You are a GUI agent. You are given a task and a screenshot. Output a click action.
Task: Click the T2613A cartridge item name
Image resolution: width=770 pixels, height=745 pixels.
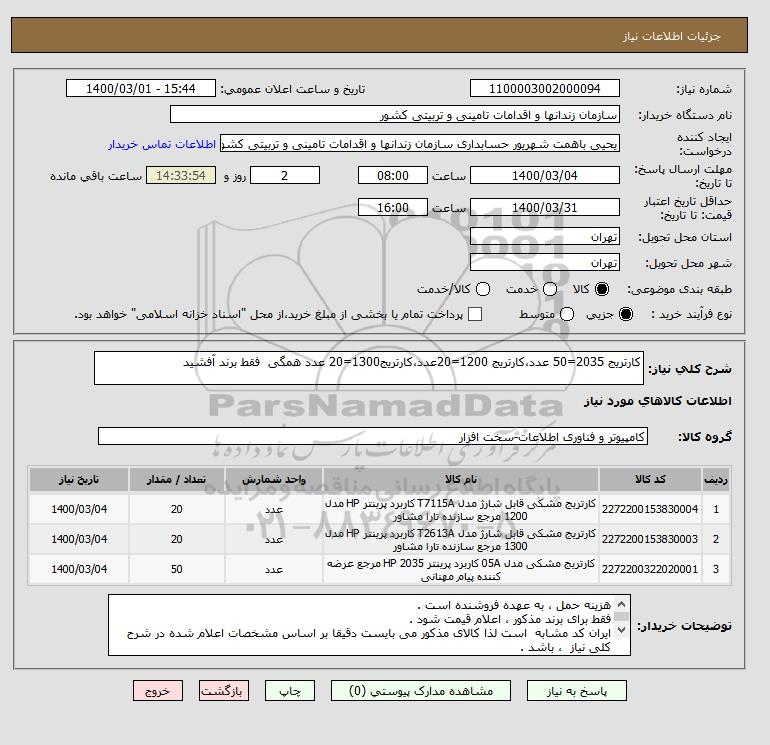click(461, 539)
